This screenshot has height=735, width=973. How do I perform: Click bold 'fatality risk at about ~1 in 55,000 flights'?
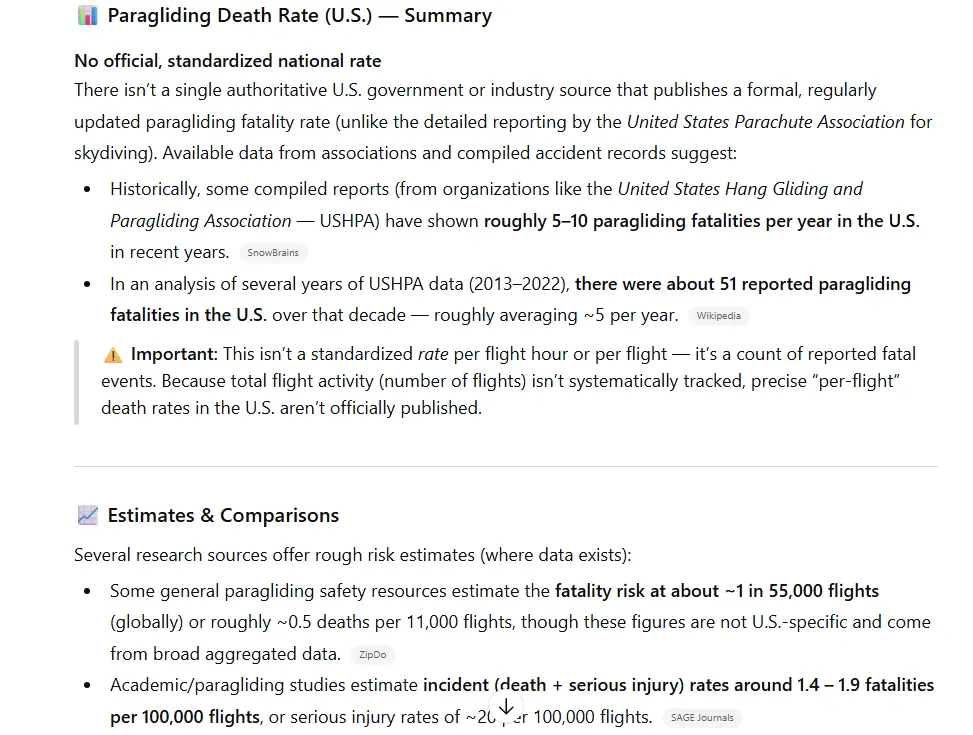[716, 591]
